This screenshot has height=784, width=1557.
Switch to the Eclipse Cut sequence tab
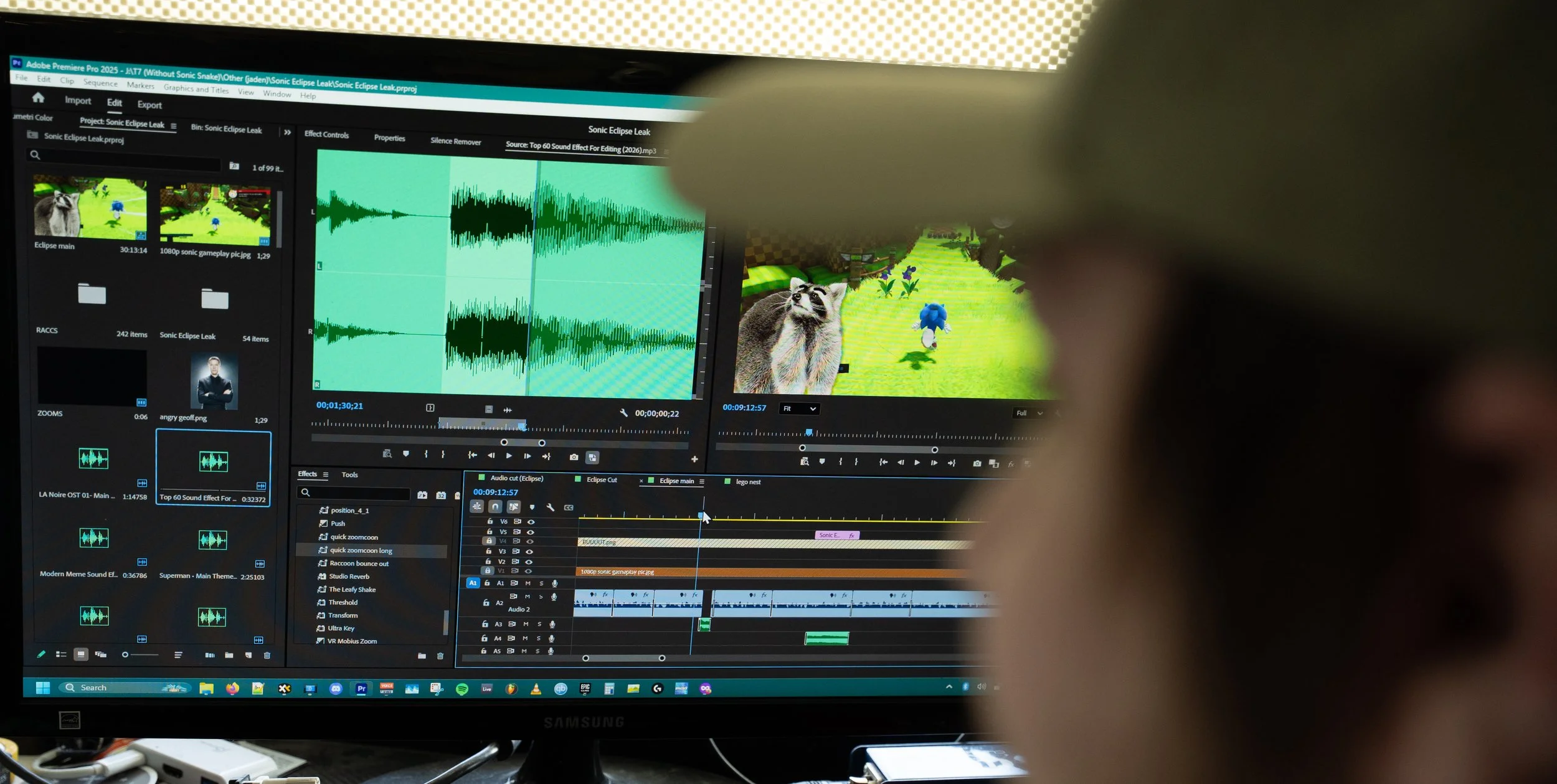[601, 479]
